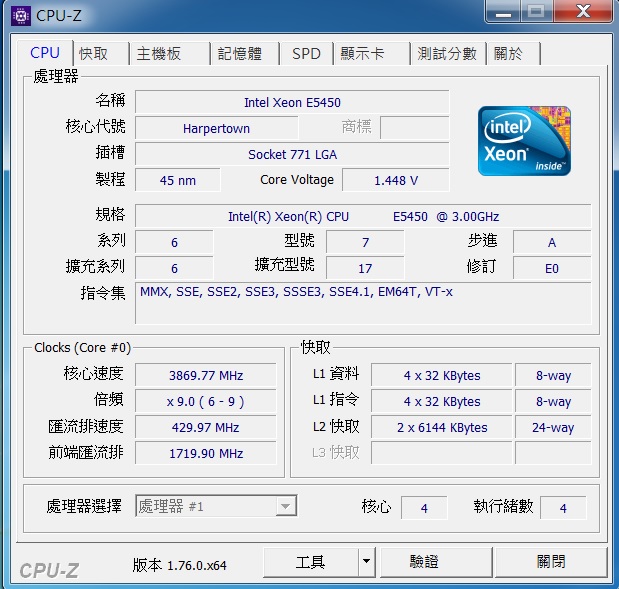Click the 修訂 value E0
This screenshot has height=589, width=619.
pos(552,268)
